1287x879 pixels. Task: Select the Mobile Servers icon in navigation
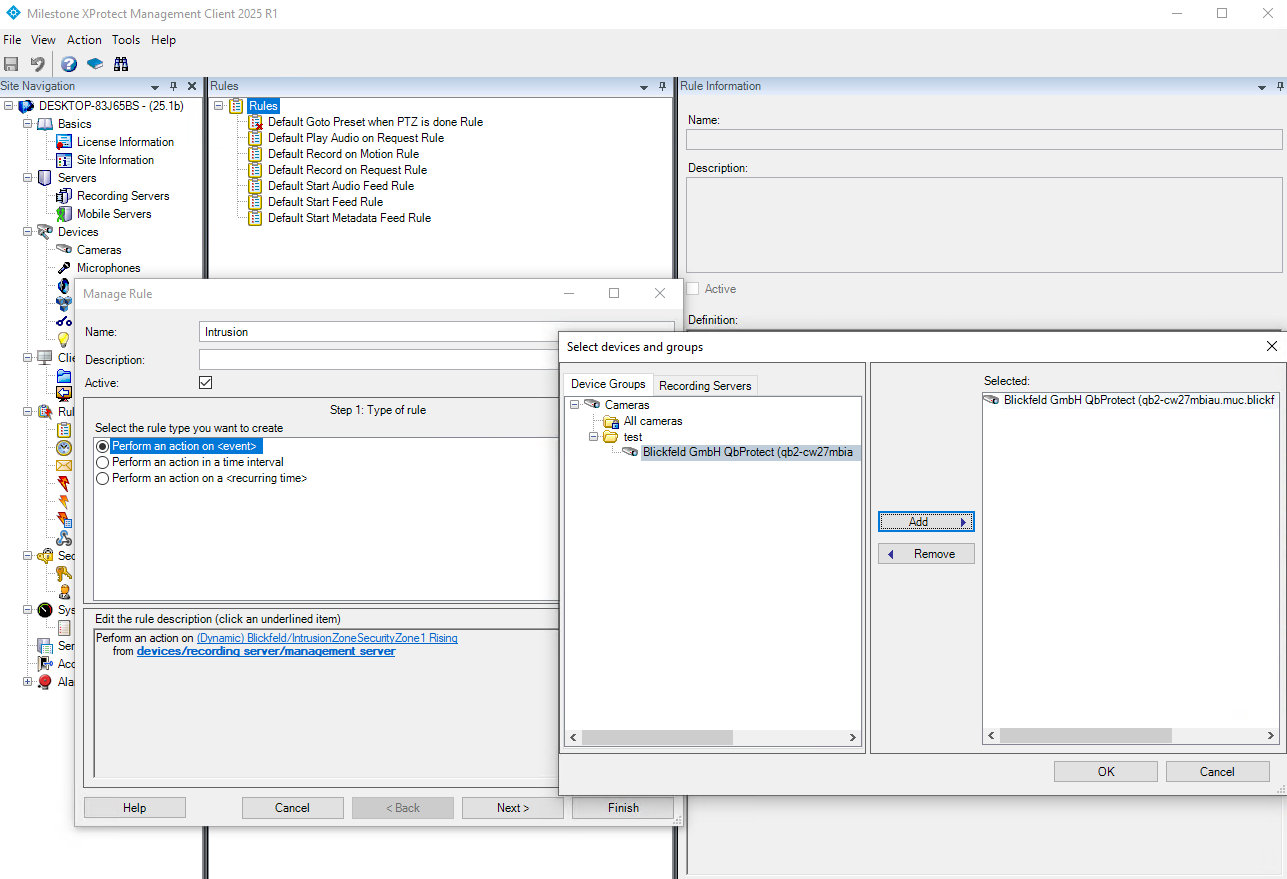tap(64, 214)
